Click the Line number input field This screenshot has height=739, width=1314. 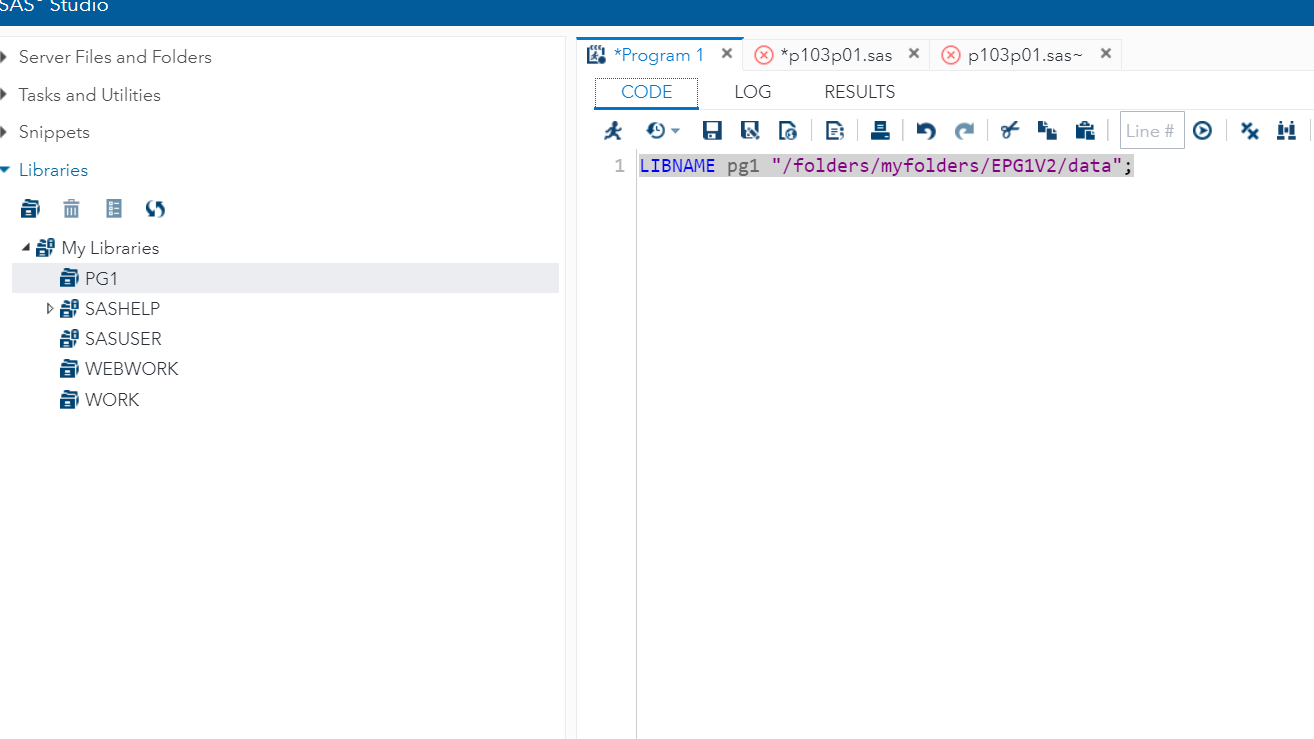pyautogui.click(x=1151, y=130)
